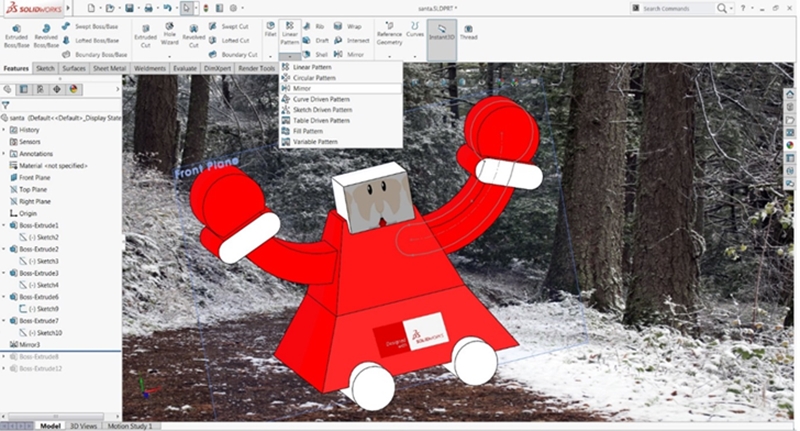Choose Variable Pattern menu entry
Screen dimensions: 800x431
coord(341,142)
